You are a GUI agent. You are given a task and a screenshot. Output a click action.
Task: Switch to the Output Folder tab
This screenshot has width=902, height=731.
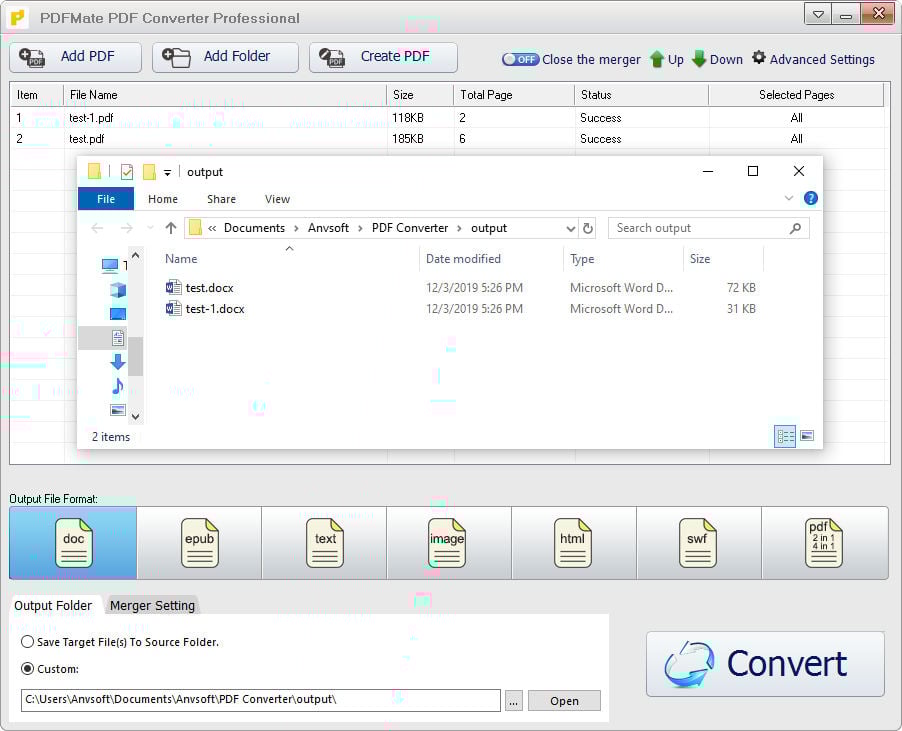tap(53, 605)
